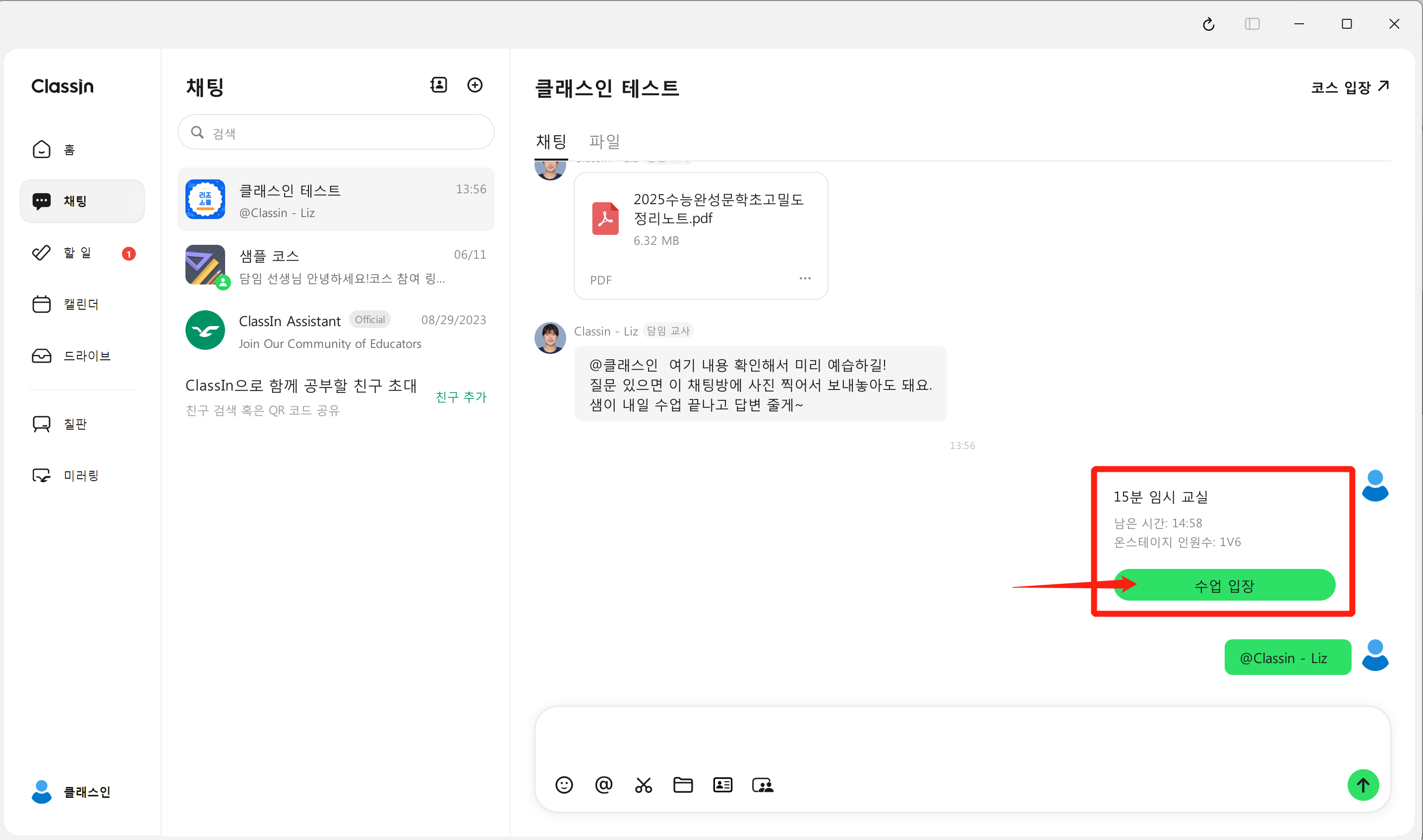The image size is (1423, 840).
Task: Click the Classin - Liz sender name
Action: pos(606,331)
